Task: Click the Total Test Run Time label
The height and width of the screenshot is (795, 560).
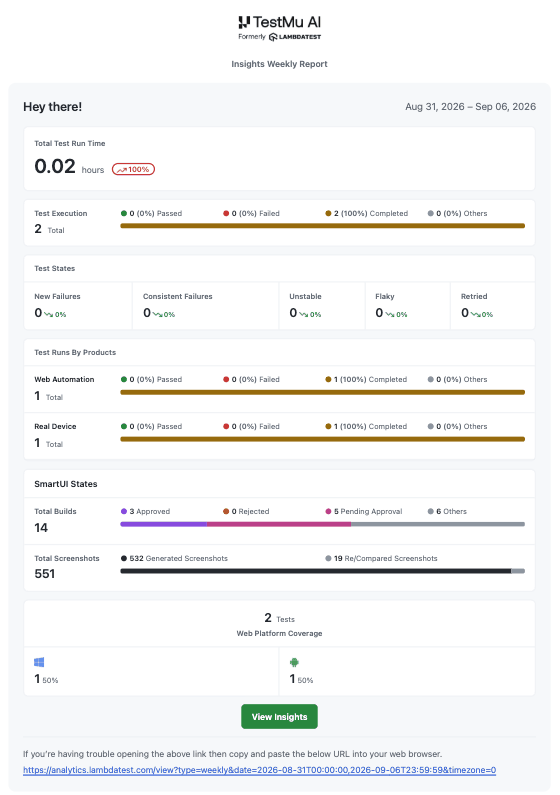Action: [x=70, y=143]
